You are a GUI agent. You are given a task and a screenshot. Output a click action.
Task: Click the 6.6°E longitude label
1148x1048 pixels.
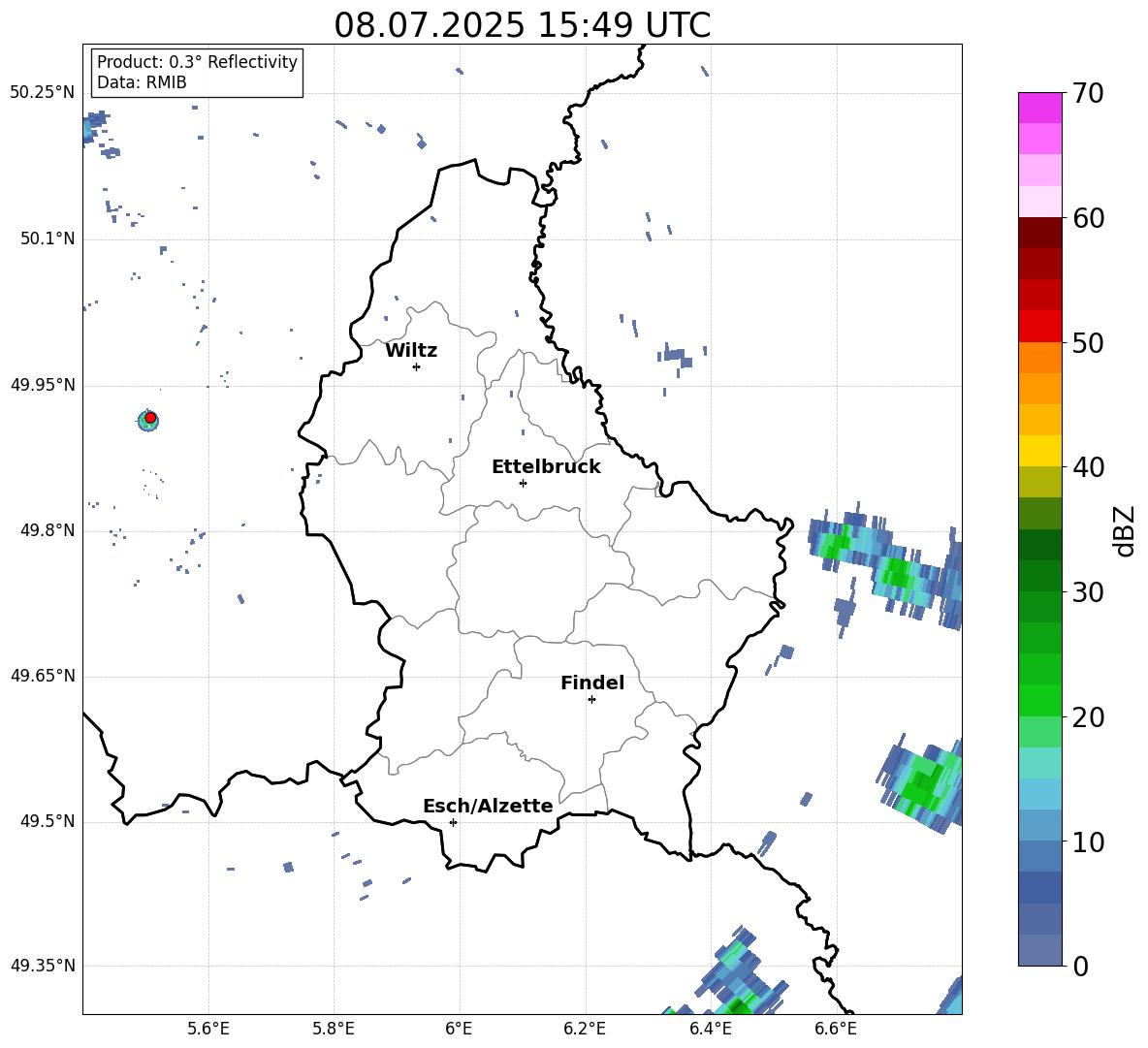[836, 1029]
